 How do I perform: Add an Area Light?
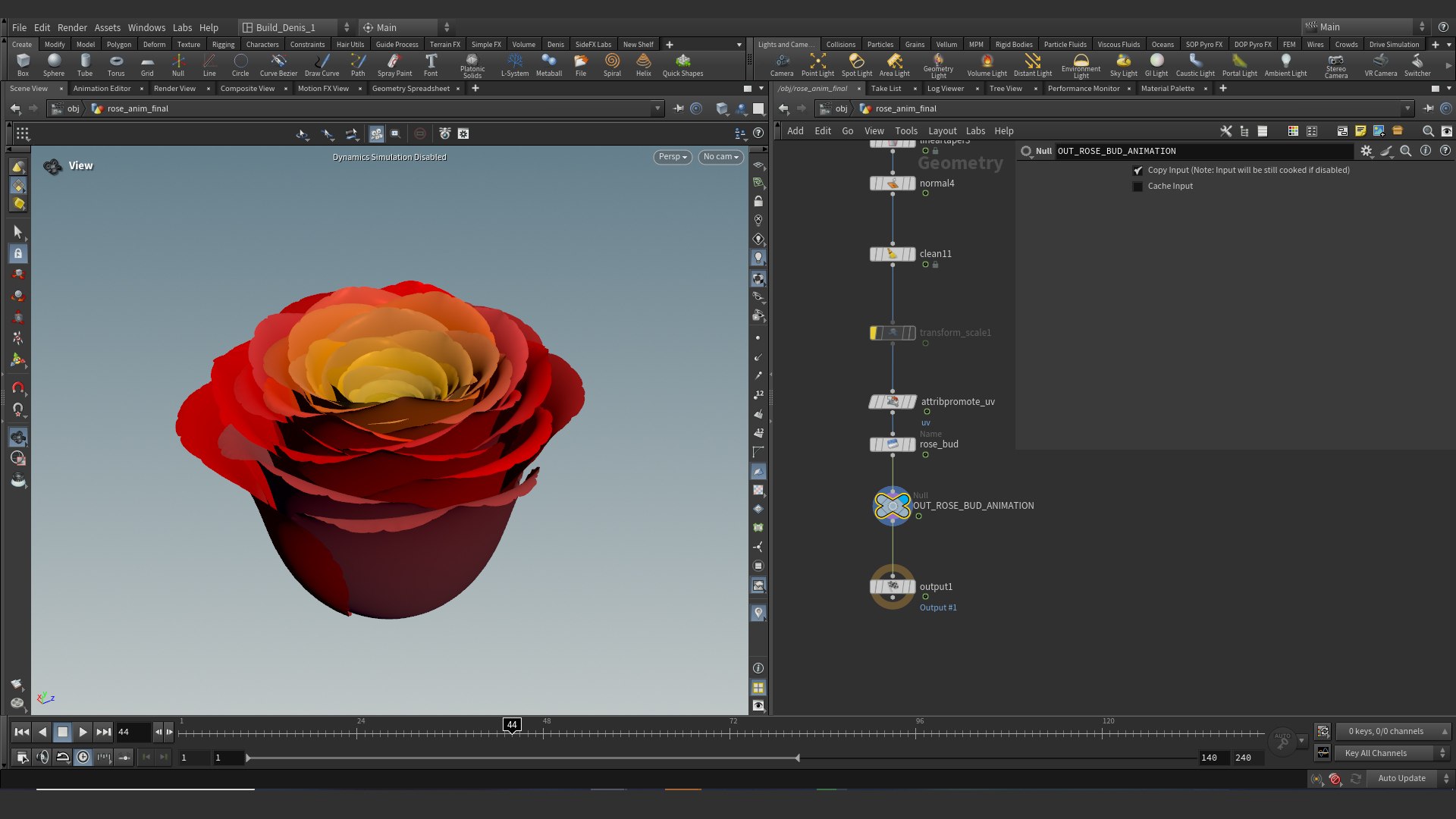click(x=895, y=64)
